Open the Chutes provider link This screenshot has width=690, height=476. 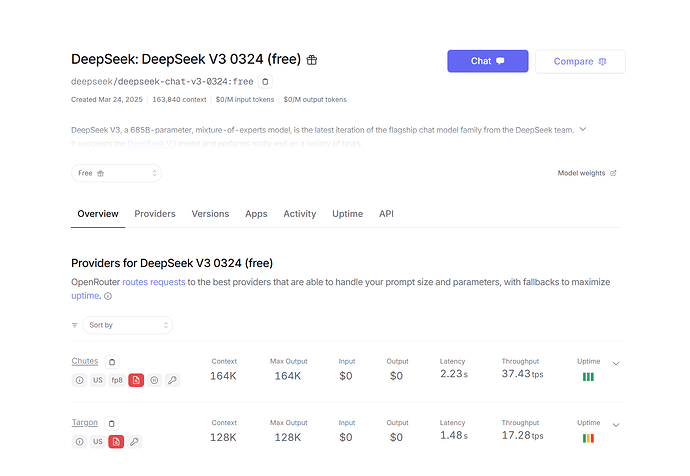85,361
